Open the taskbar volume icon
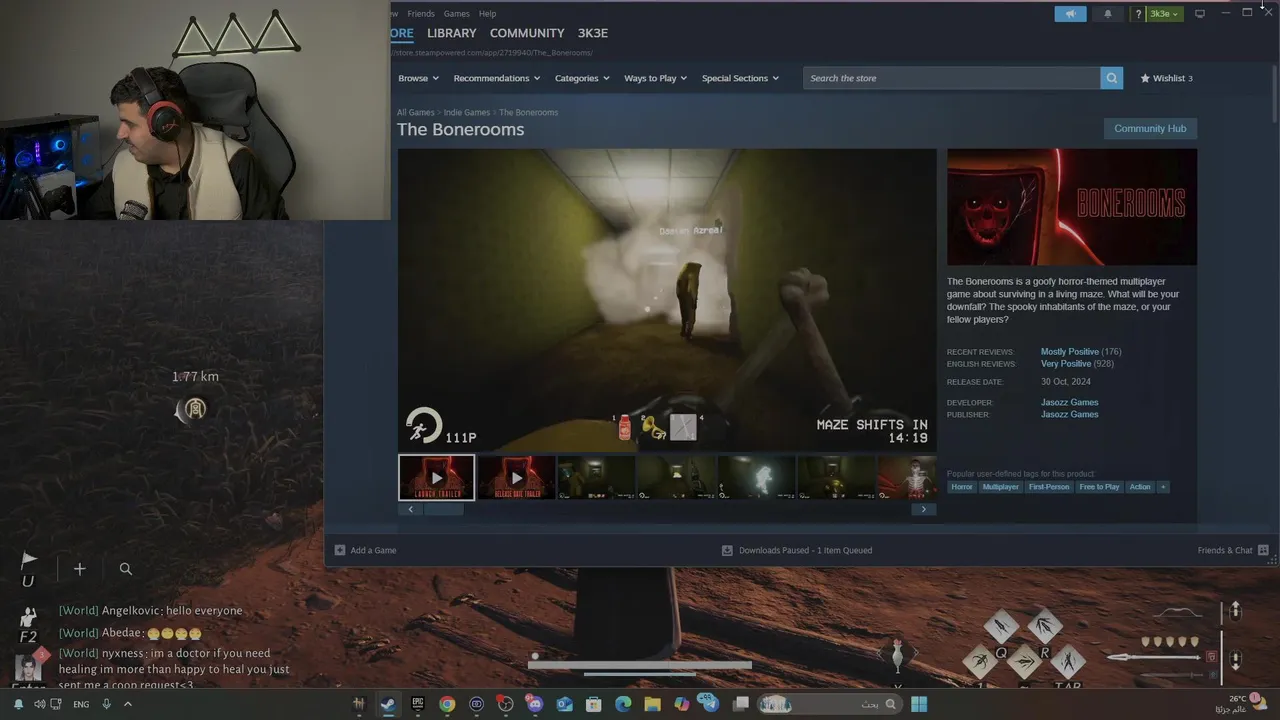Image resolution: width=1280 pixels, height=720 pixels. coord(40,704)
